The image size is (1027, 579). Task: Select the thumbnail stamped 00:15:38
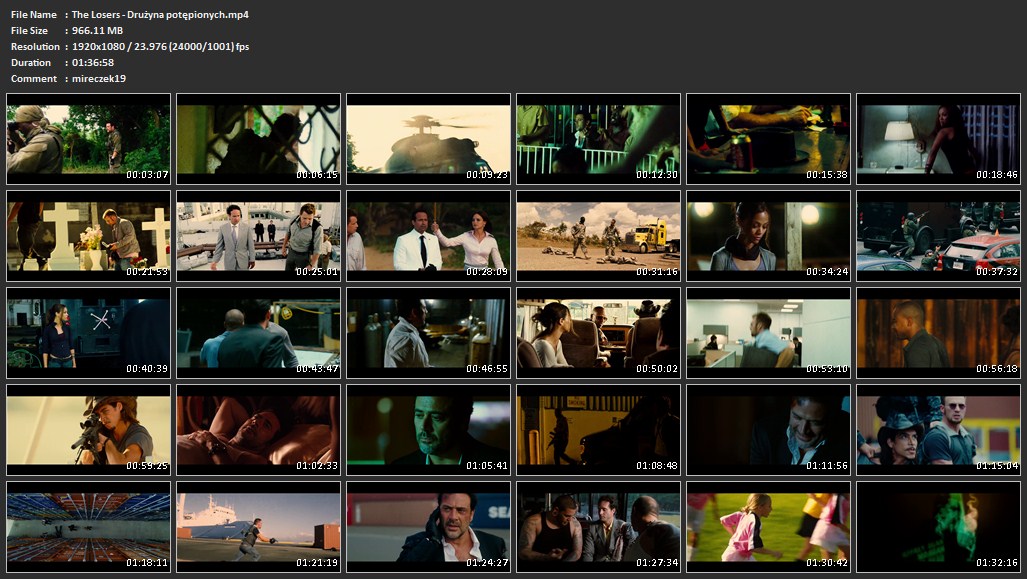(x=768, y=139)
